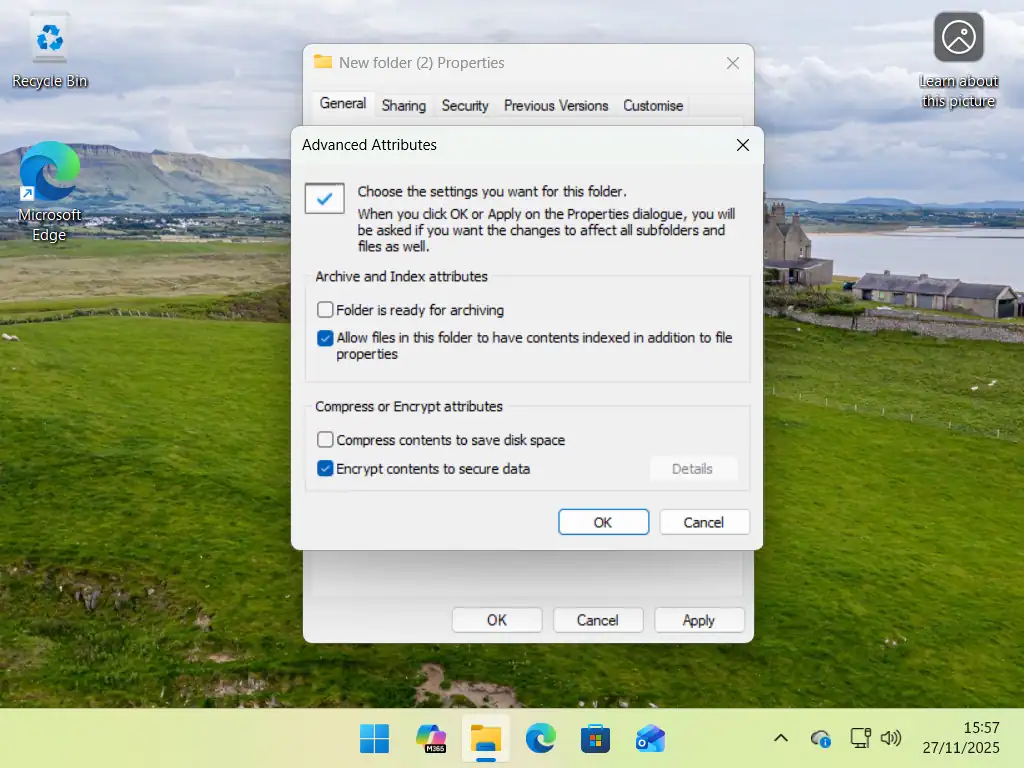Open the Security tab
The height and width of the screenshot is (768, 1024).
tap(464, 105)
